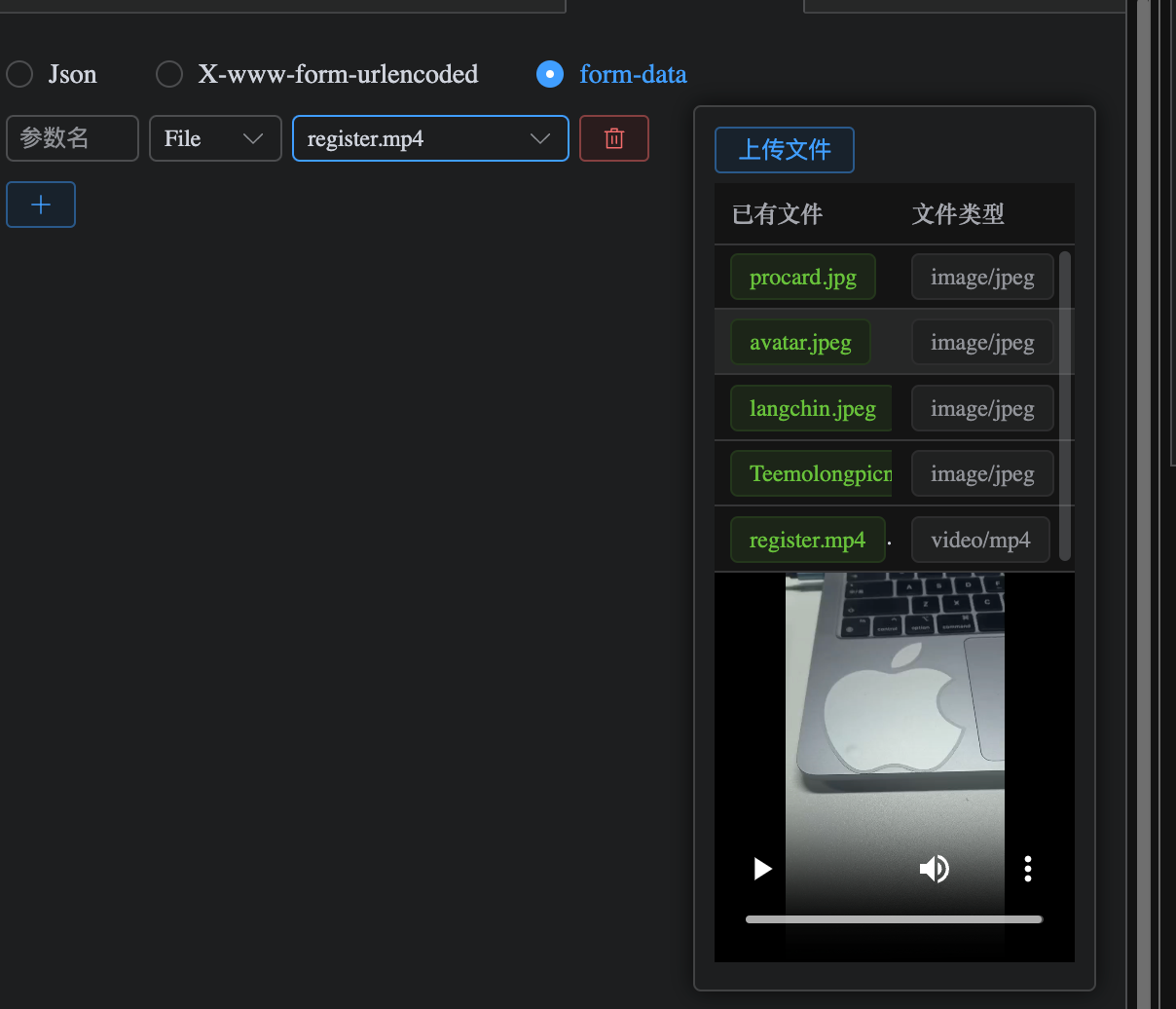
Task: Click the 上传文件 upload button
Action: click(x=785, y=150)
